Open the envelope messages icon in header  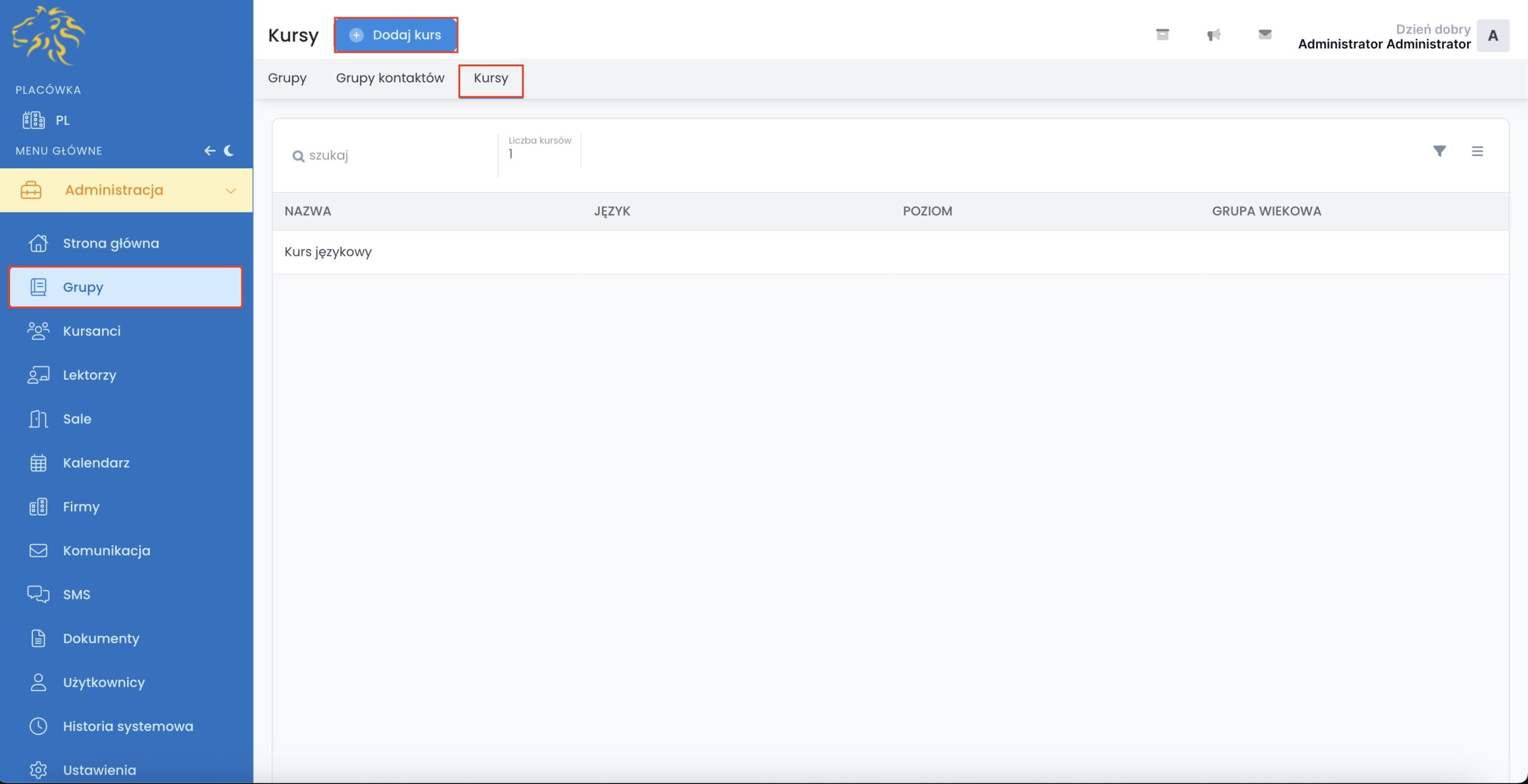(1265, 35)
